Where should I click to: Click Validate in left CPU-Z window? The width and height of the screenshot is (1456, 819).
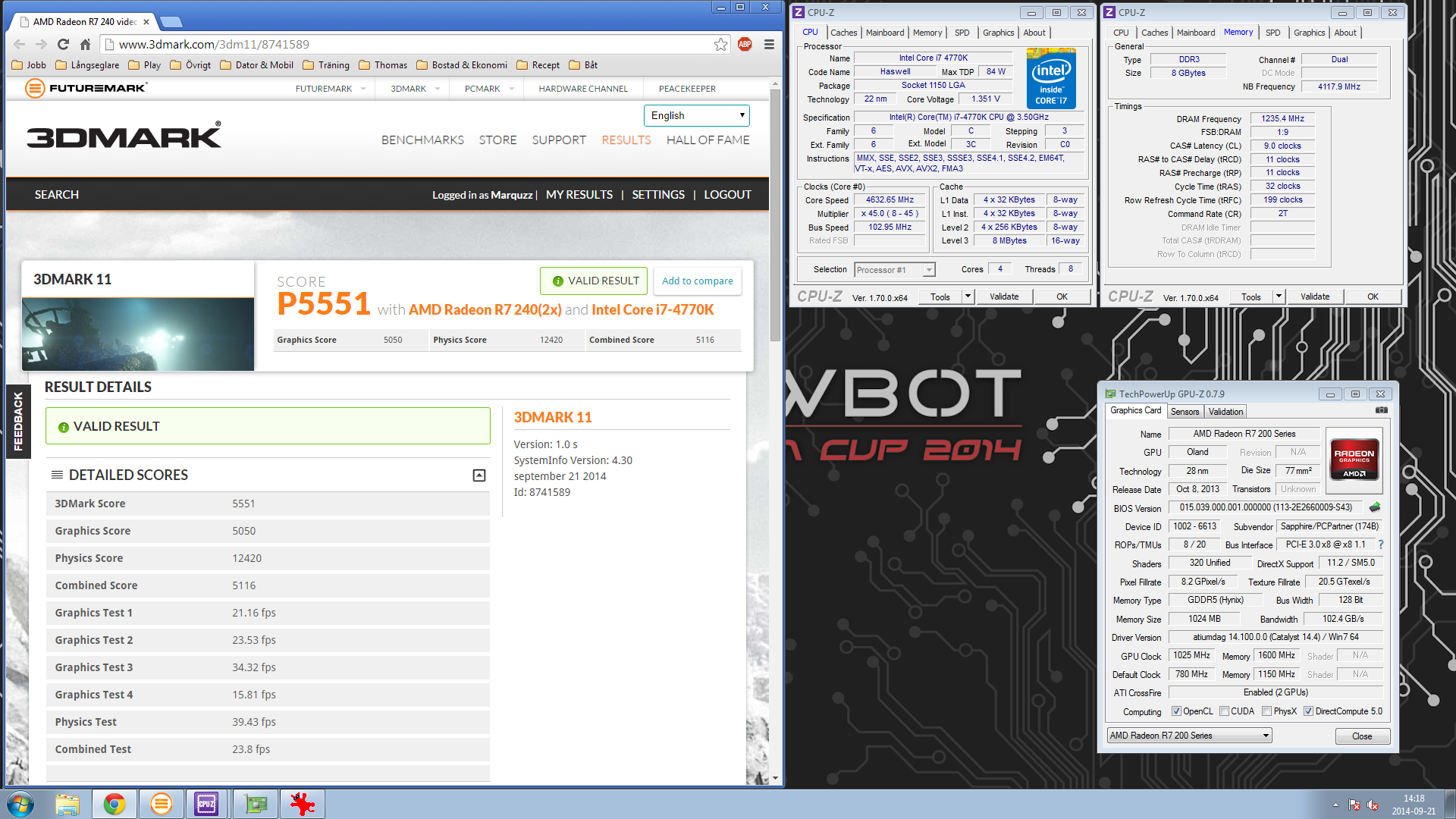tap(1004, 297)
